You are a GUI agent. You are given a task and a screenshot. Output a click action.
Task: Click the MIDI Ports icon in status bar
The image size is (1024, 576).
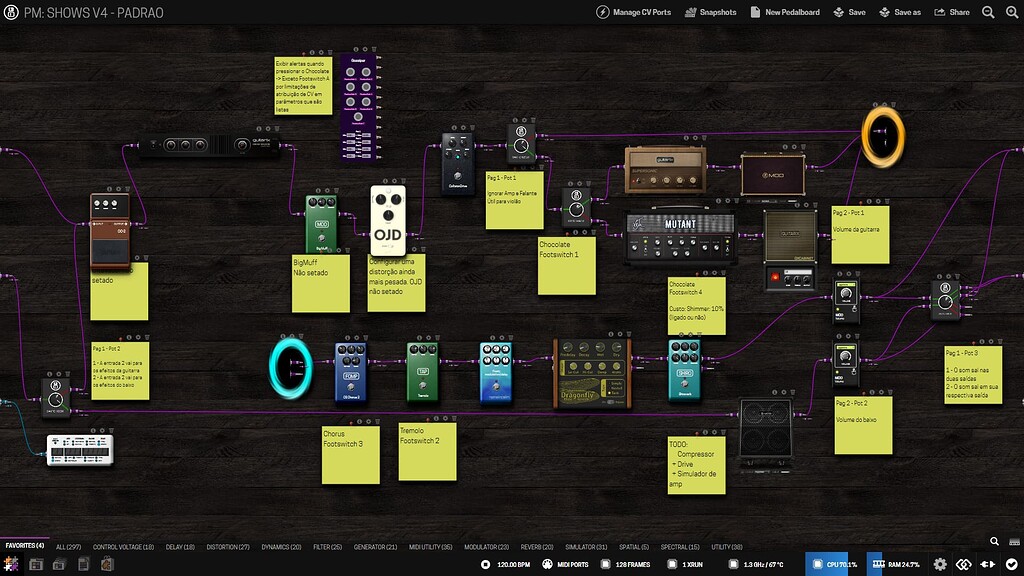(x=545, y=565)
